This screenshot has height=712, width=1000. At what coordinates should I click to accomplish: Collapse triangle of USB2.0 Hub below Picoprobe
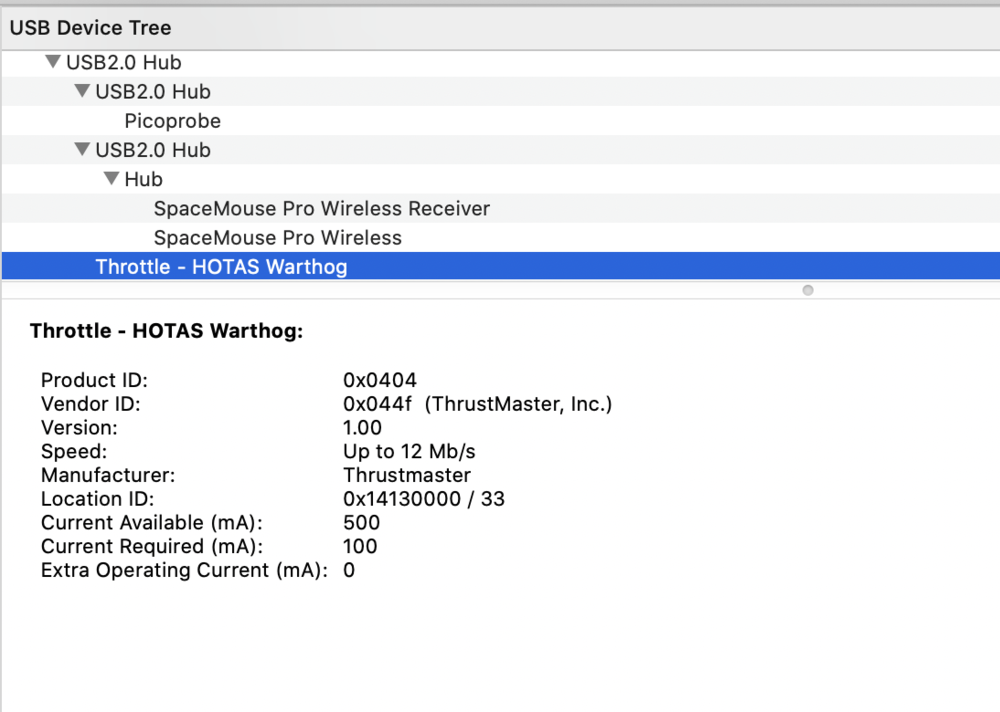(x=82, y=150)
